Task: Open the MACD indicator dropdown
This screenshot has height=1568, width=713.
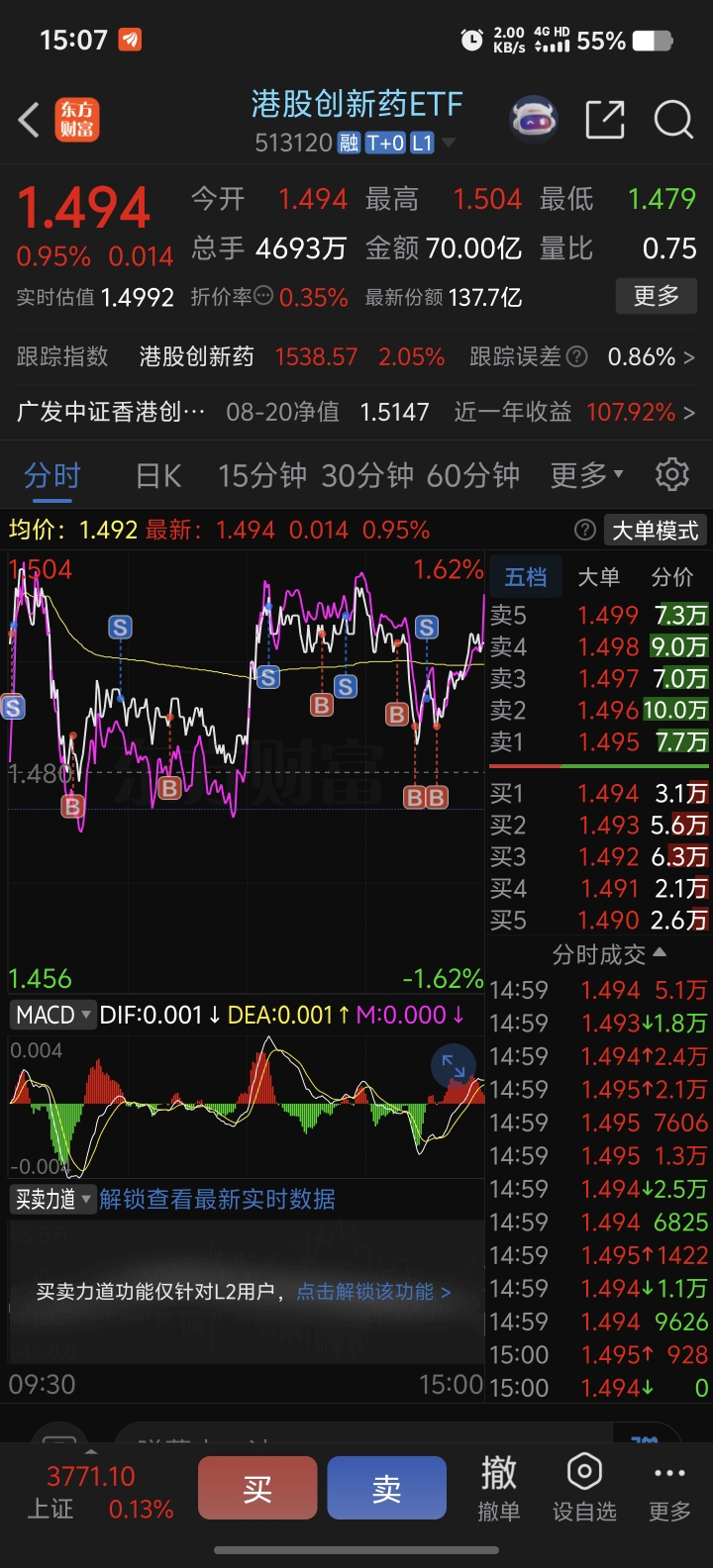Action: (52, 1015)
